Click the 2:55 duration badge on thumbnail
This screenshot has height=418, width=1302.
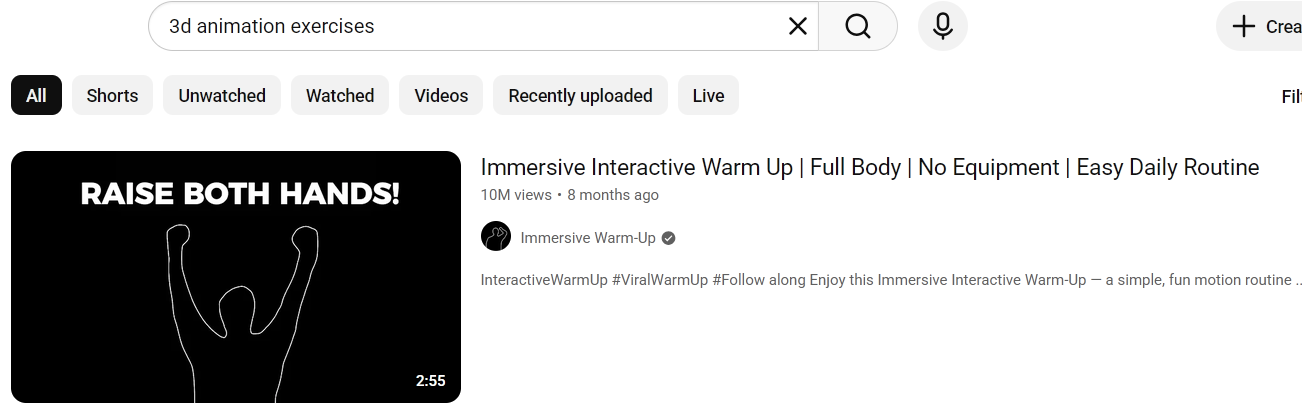[430, 381]
